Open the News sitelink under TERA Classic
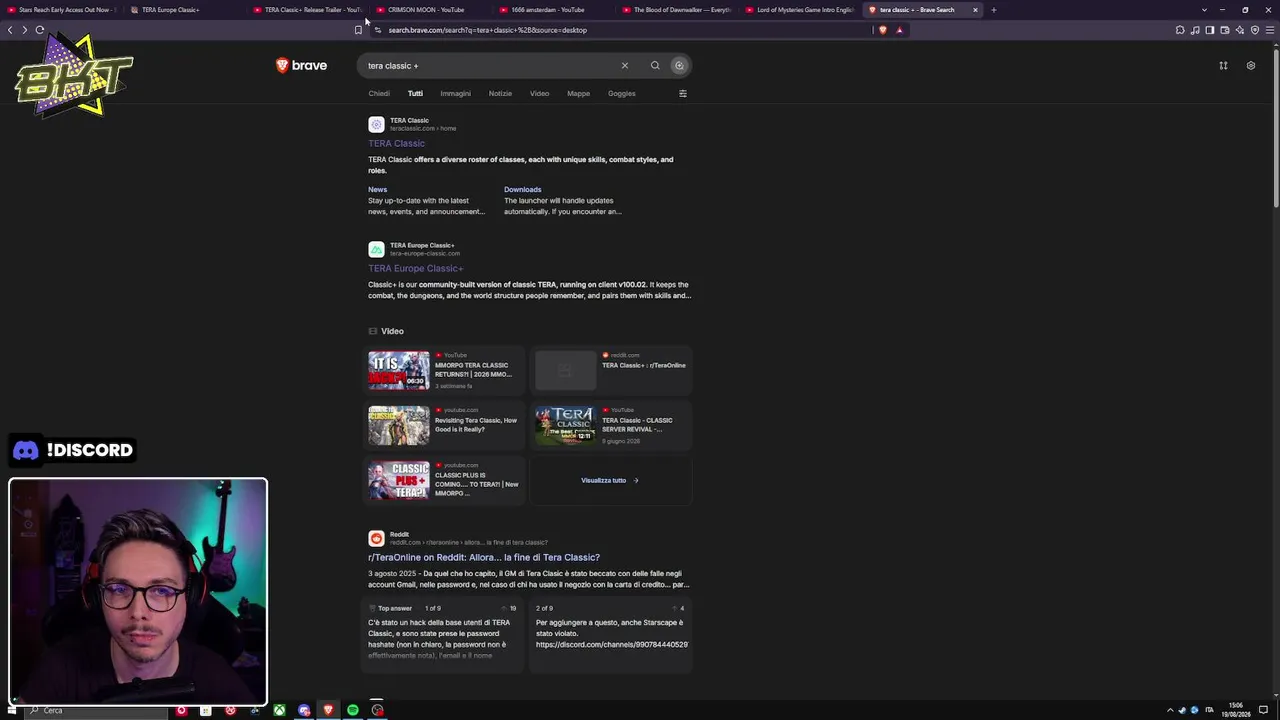The image size is (1280, 720). point(377,190)
